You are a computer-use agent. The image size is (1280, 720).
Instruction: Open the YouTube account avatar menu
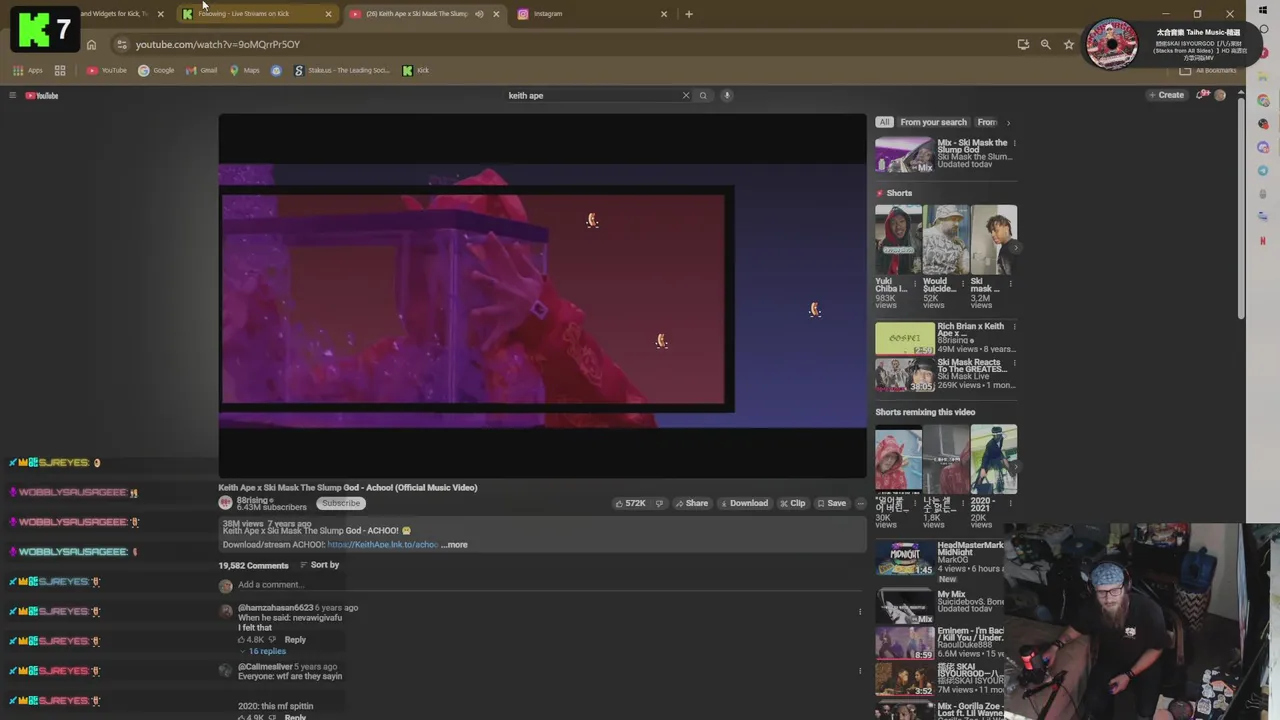point(1220,95)
